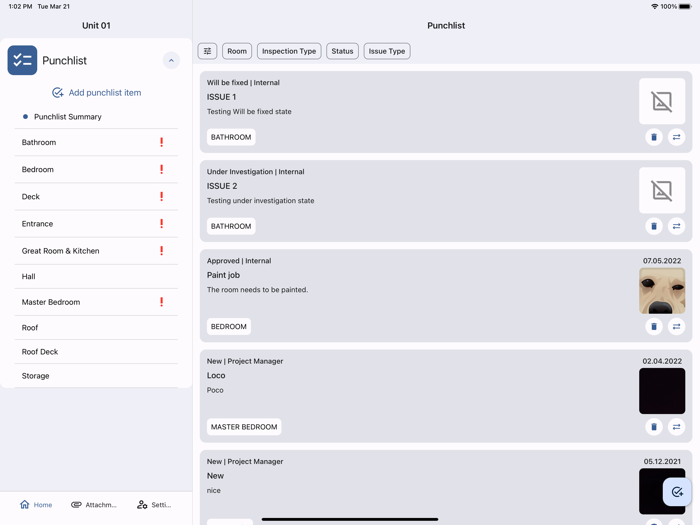Select the Roof Deck row
The width and height of the screenshot is (700, 525).
(96, 352)
